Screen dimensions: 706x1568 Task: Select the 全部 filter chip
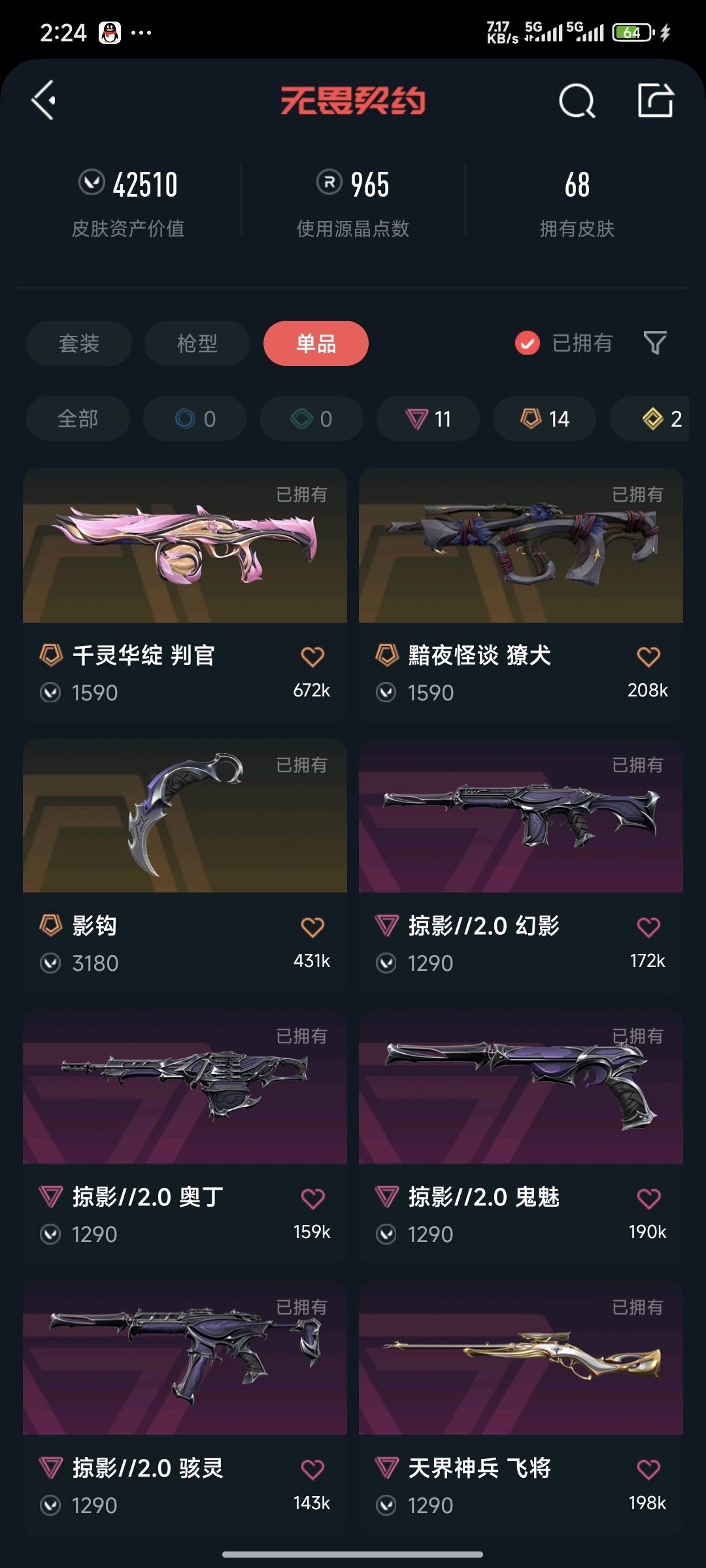78,419
